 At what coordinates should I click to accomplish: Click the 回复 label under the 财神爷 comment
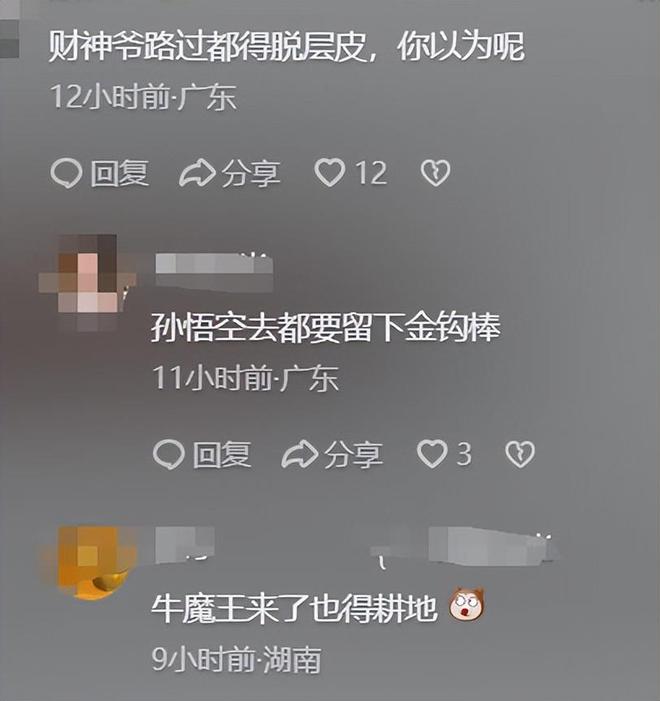point(119,173)
